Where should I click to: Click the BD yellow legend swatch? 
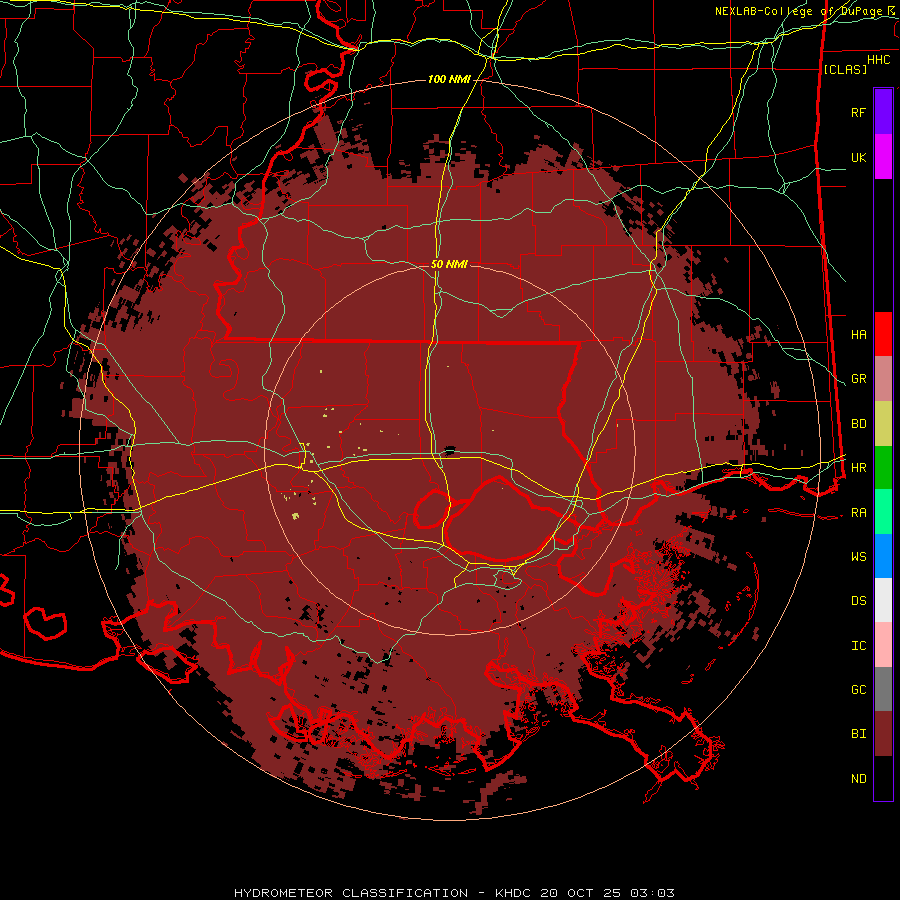(x=883, y=424)
